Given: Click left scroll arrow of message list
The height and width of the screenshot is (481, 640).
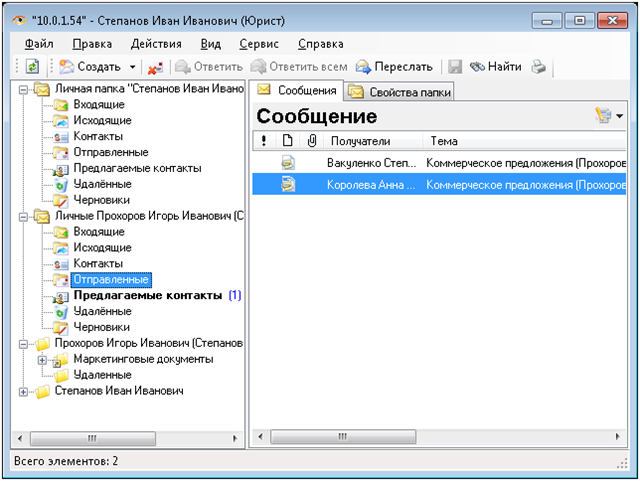Looking at the screenshot, I should (260, 436).
